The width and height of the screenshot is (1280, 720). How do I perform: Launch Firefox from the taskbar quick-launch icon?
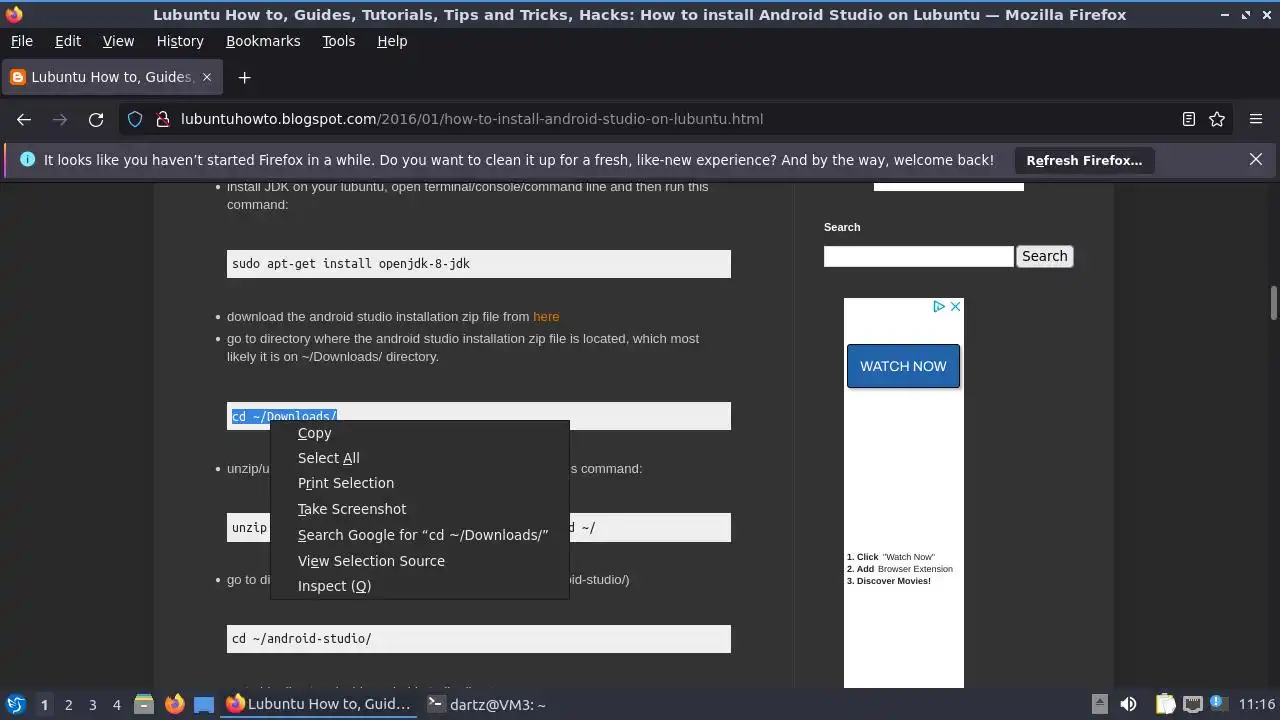click(x=174, y=704)
